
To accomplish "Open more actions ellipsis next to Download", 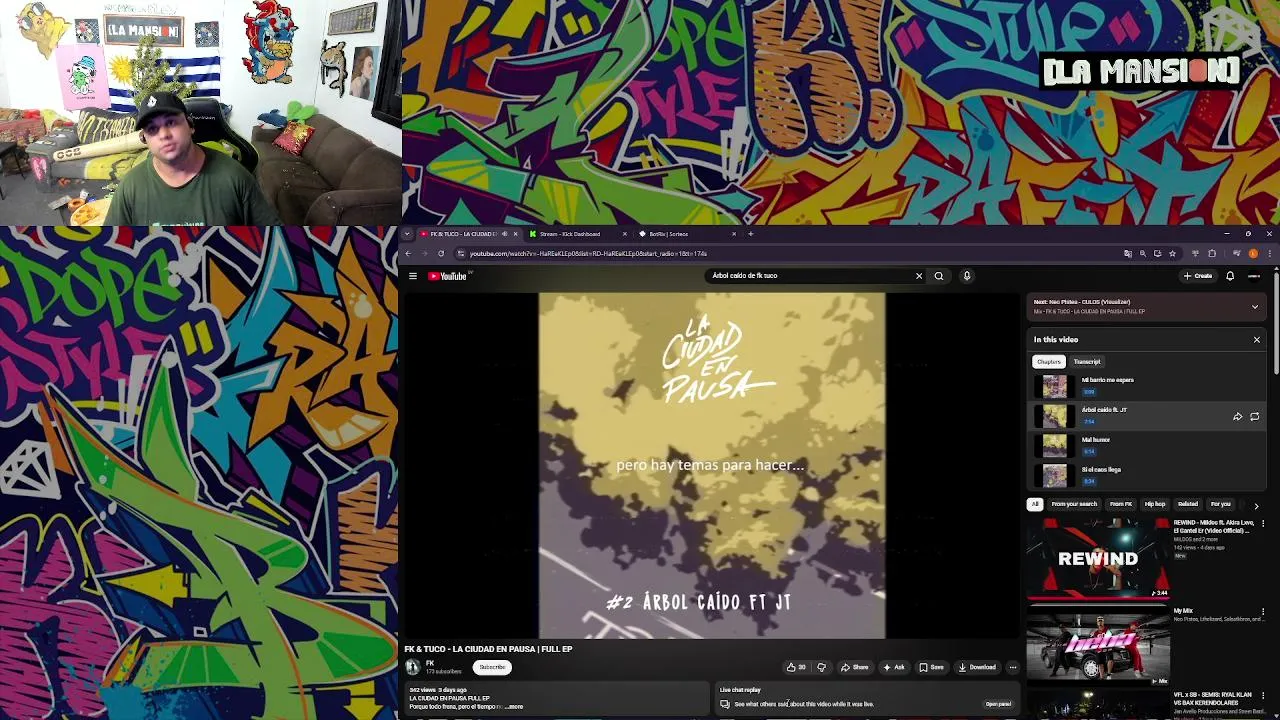I will [x=1013, y=667].
